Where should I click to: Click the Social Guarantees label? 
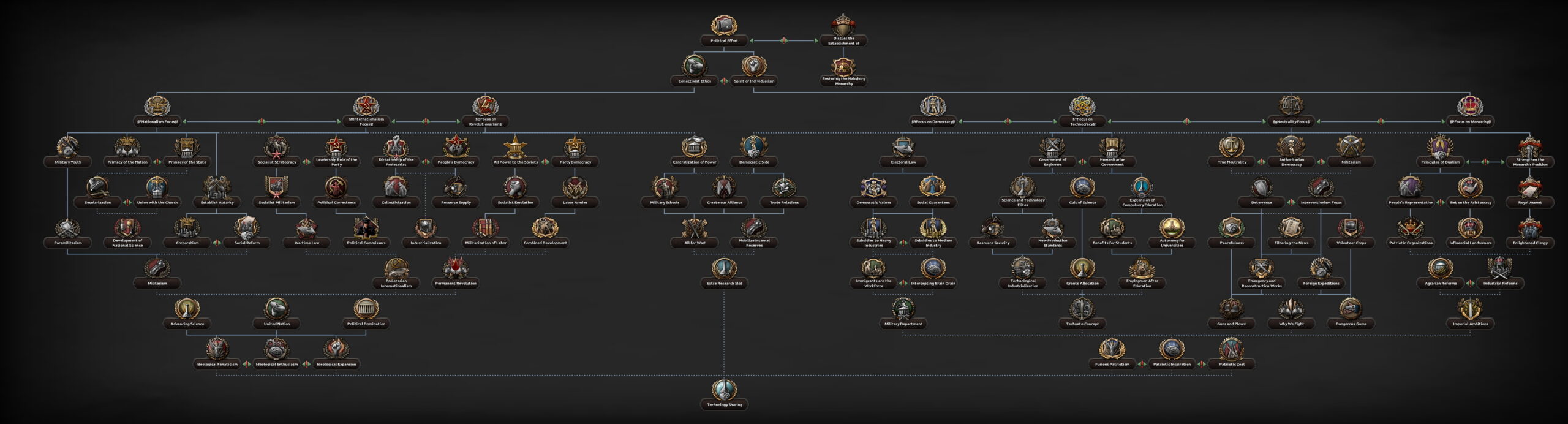tap(933, 202)
